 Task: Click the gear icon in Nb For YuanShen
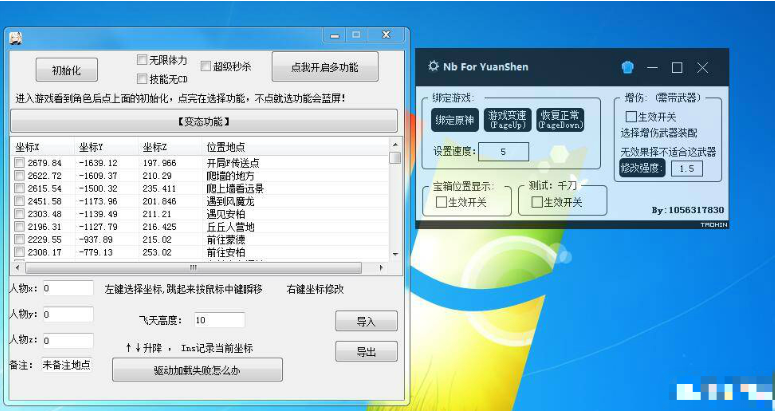(x=433, y=66)
